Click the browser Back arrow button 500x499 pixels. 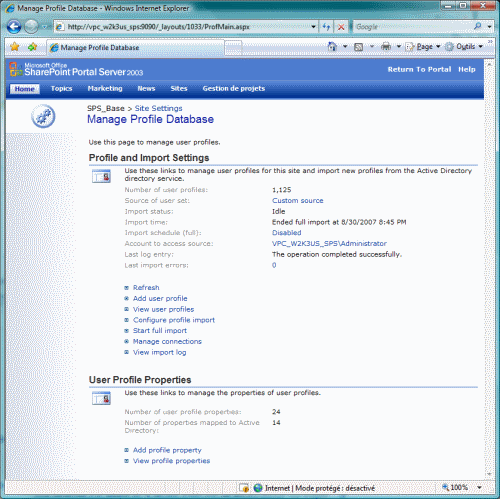pyautogui.click(x=14, y=27)
